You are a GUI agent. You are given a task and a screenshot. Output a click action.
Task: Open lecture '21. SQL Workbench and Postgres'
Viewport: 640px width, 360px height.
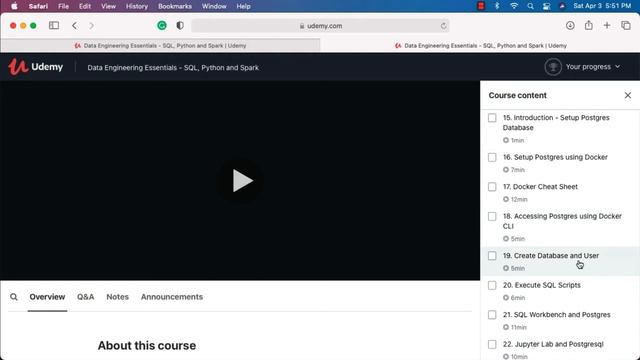click(x=556, y=315)
